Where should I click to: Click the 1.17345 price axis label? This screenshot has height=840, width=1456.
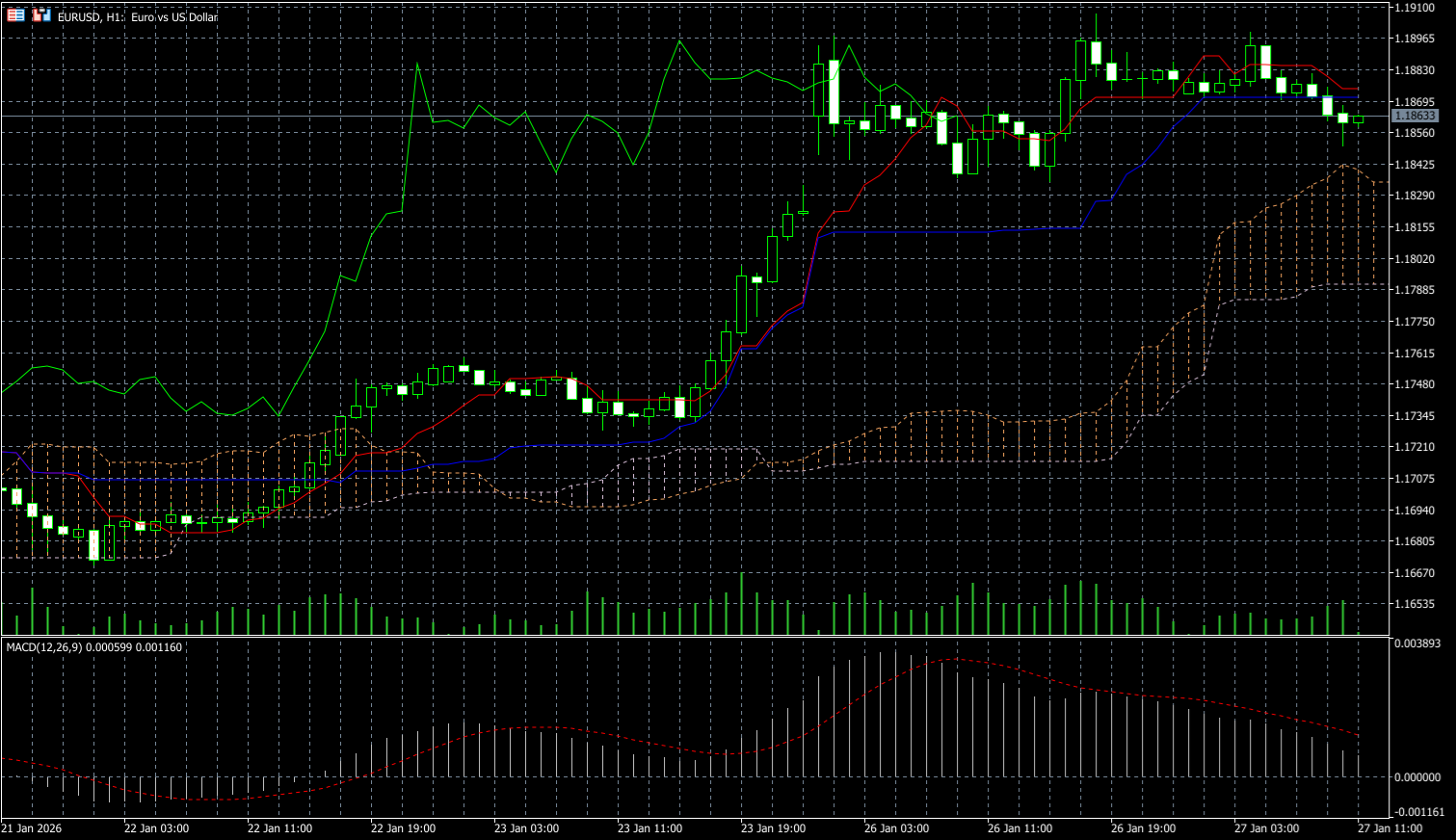pos(1416,416)
